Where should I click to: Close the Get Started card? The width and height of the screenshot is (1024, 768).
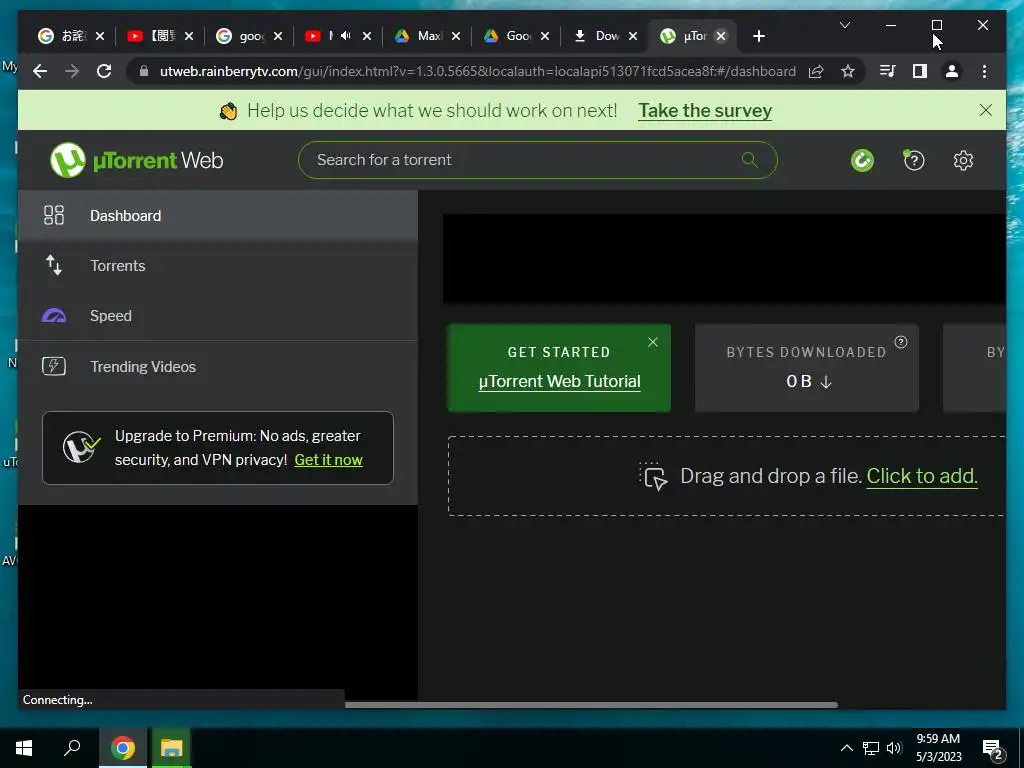pos(652,342)
